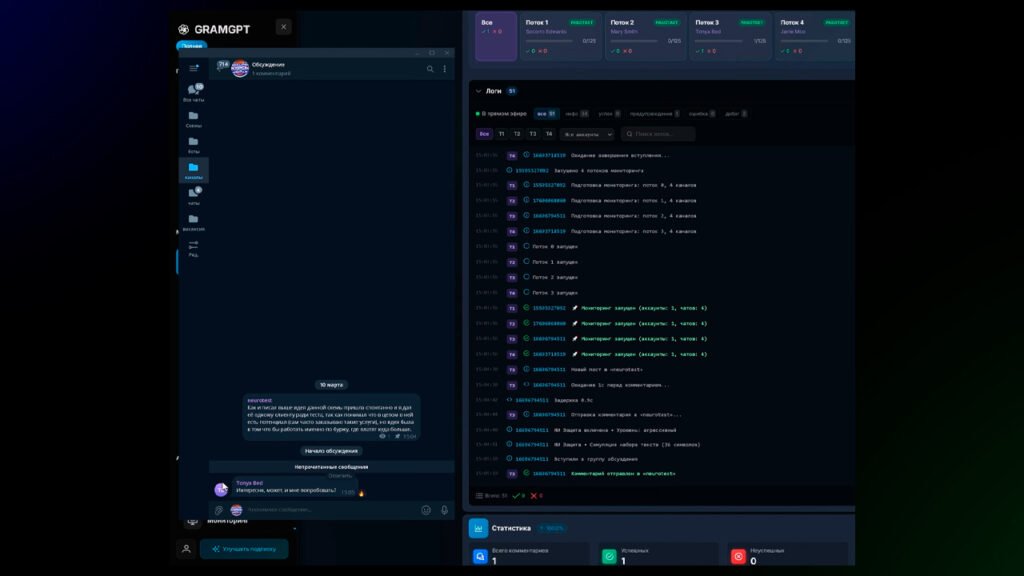
Task: Filter logs by thread T3
Action: point(533,134)
